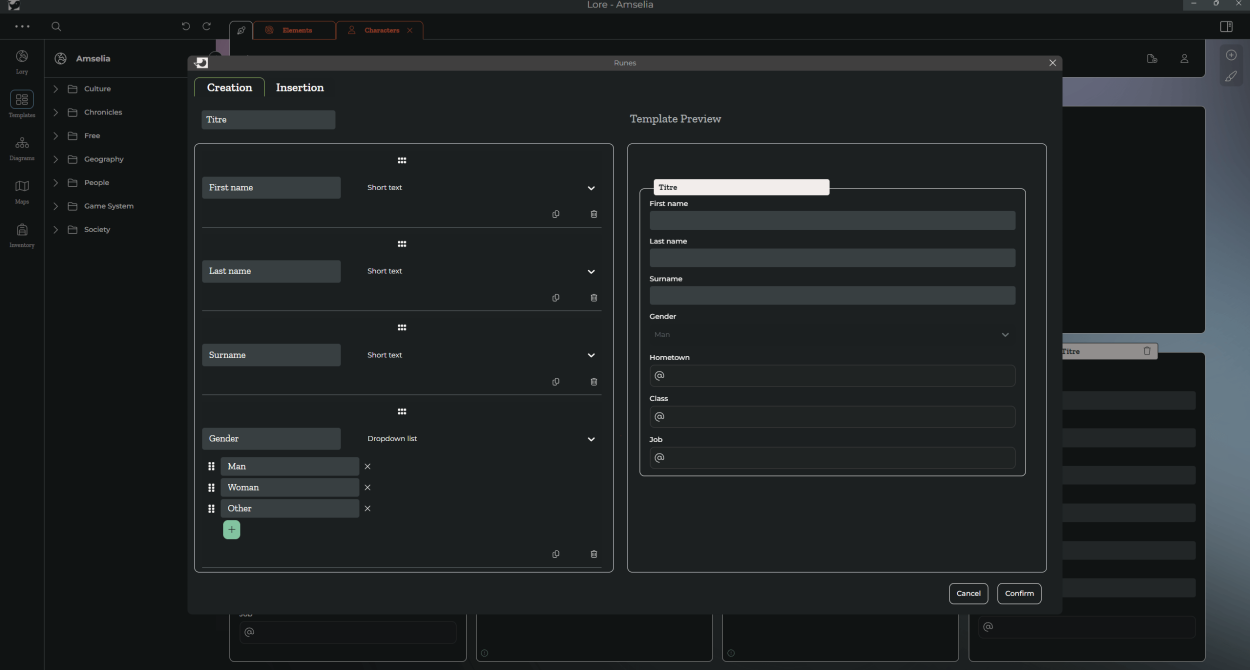Viewport: 1250px width, 670px height.
Task: Duplicate the Last name field
Action: (x=556, y=298)
